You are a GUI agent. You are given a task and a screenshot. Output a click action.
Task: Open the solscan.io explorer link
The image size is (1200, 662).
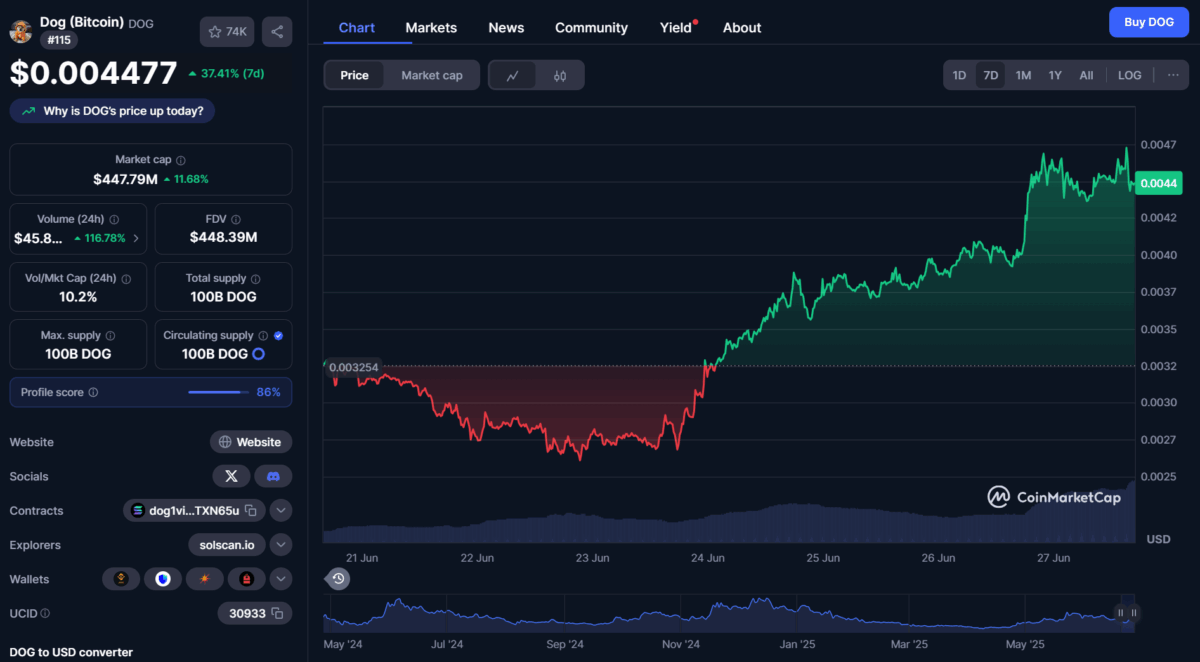point(227,545)
